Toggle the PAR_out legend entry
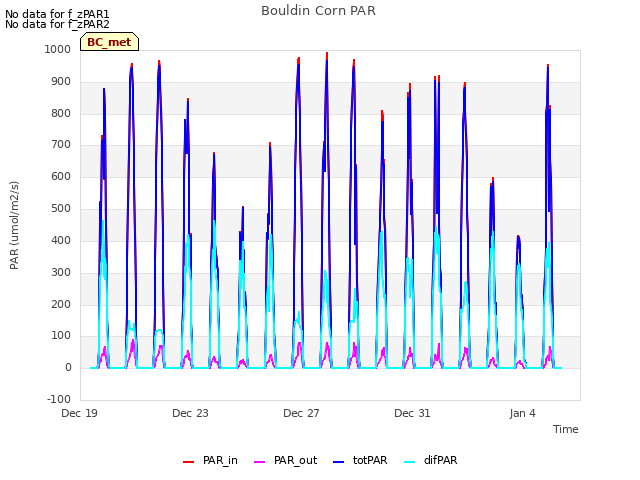The height and width of the screenshot is (480, 640). pos(285,460)
